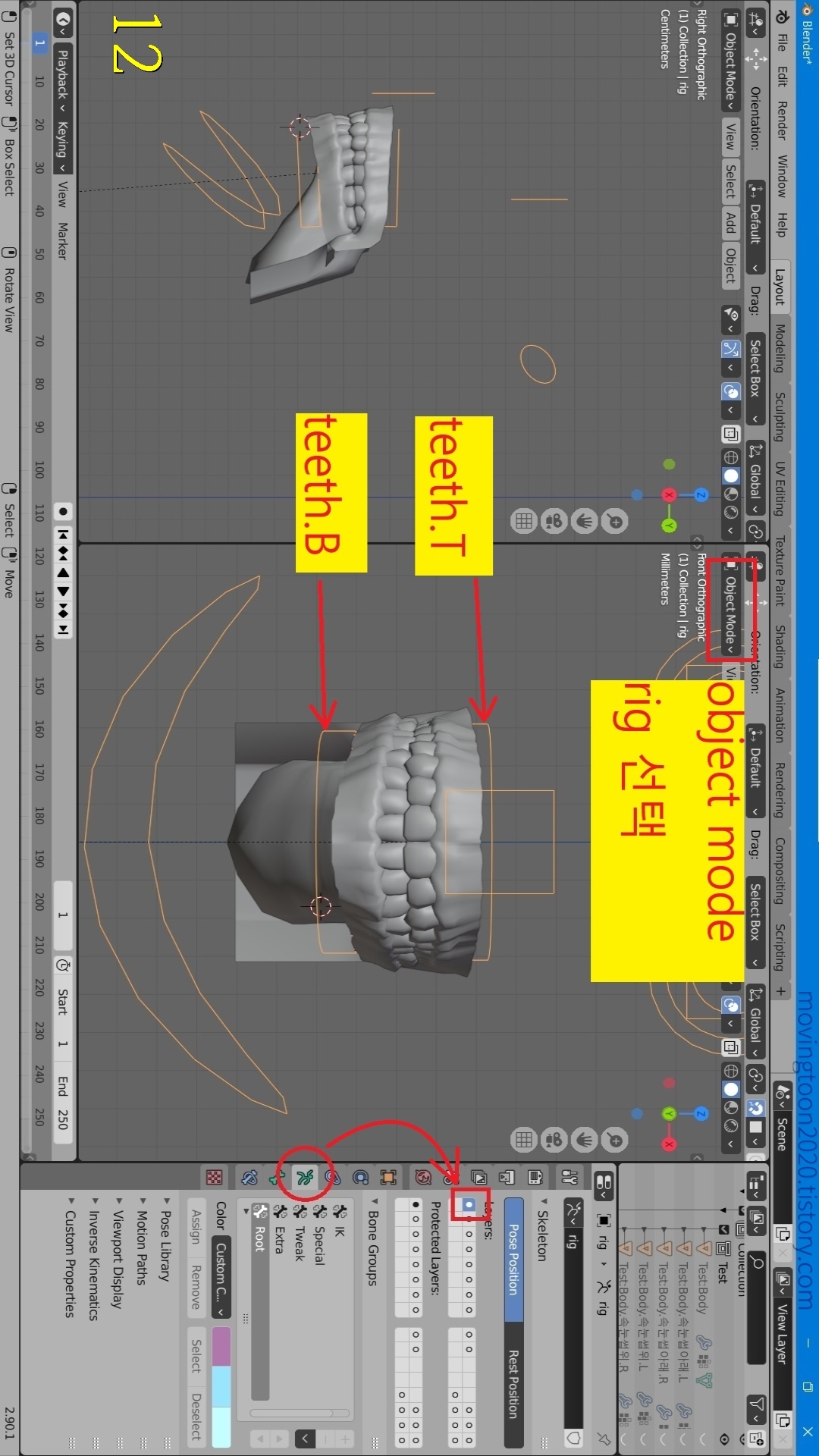819x1456 pixels.
Task: Click the Pose Position button
Action: (x=513, y=1260)
